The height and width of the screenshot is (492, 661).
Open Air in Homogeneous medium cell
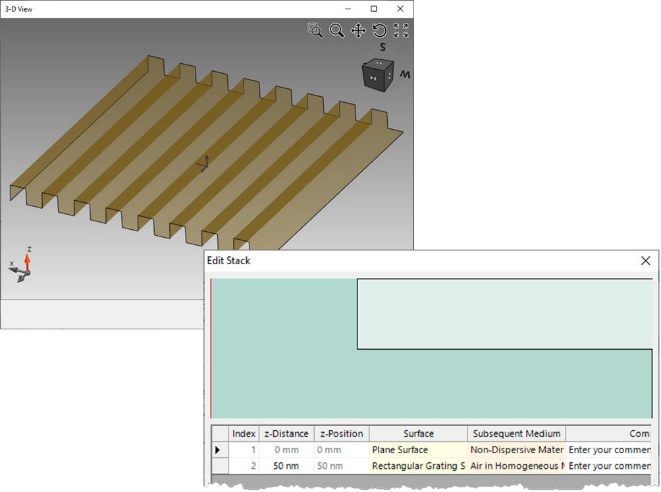pyautogui.click(x=516, y=466)
